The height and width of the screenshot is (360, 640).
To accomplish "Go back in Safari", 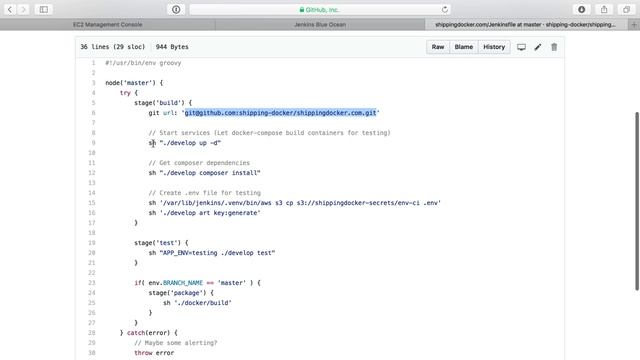I will click(10, 9).
